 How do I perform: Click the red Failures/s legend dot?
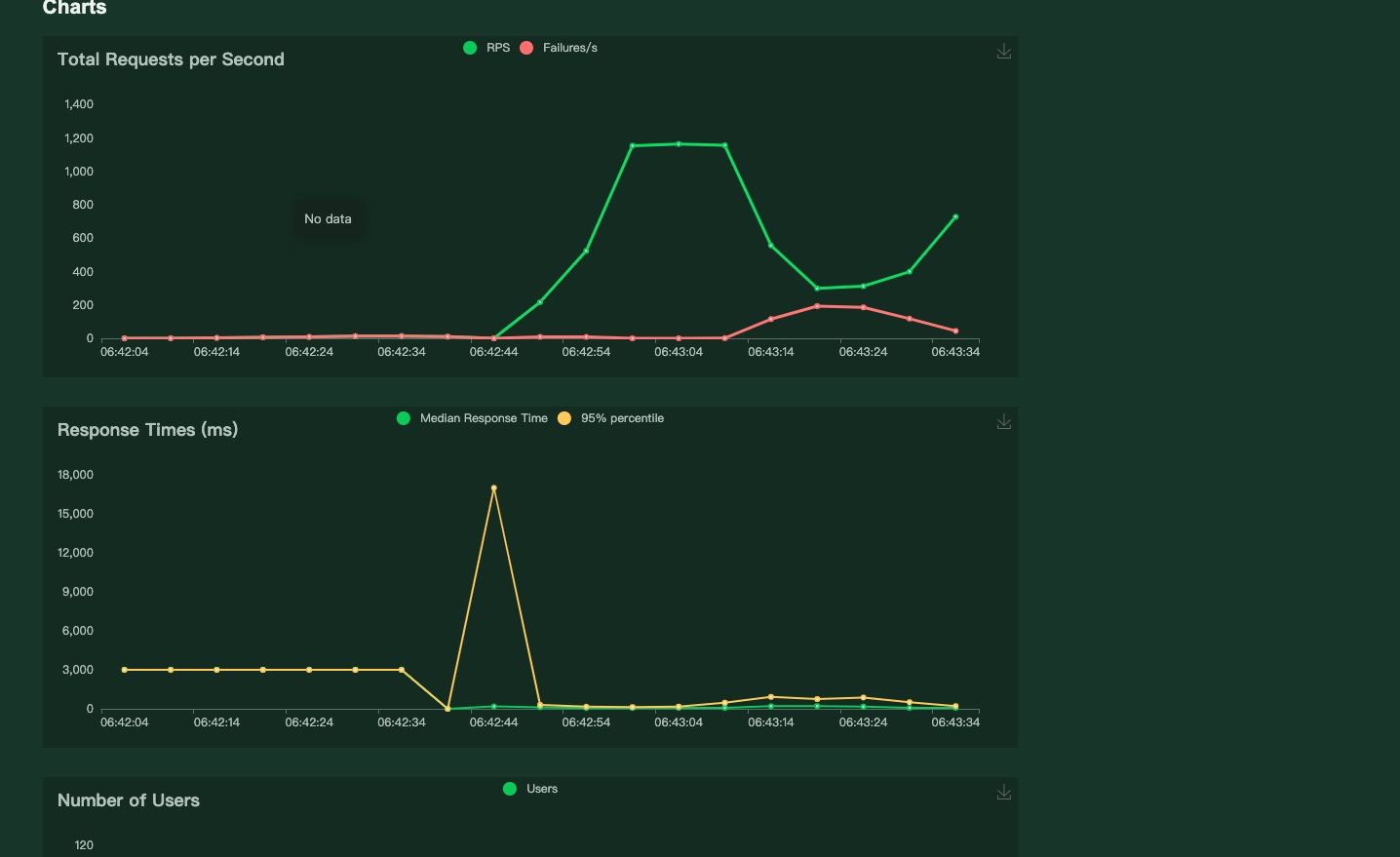(526, 48)
